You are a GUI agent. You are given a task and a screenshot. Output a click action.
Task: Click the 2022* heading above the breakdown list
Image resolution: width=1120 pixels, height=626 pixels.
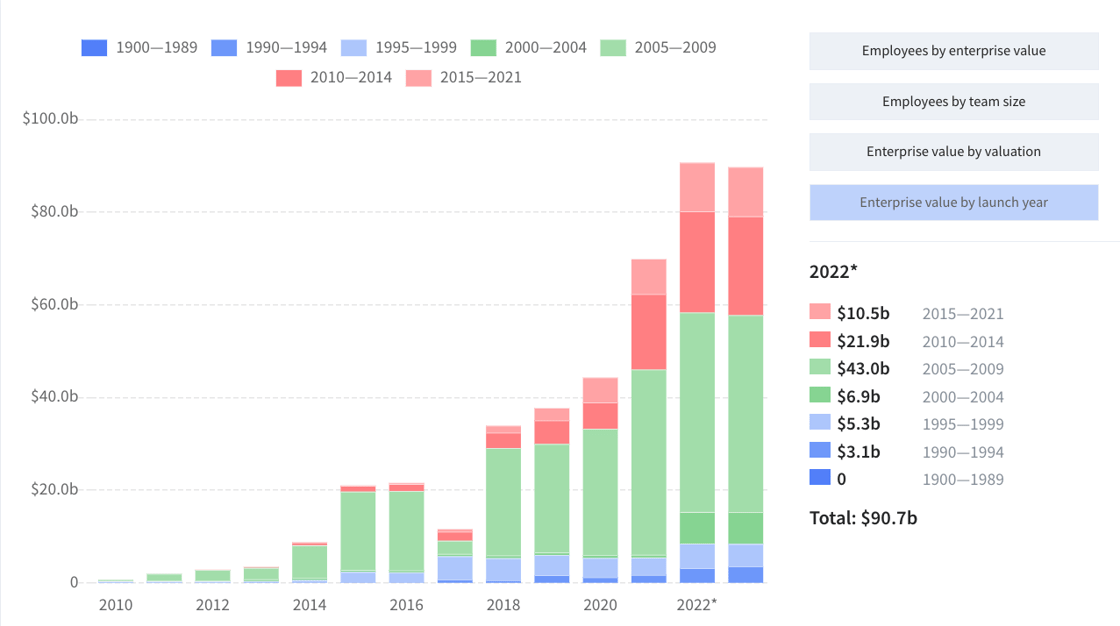point(833,272)
